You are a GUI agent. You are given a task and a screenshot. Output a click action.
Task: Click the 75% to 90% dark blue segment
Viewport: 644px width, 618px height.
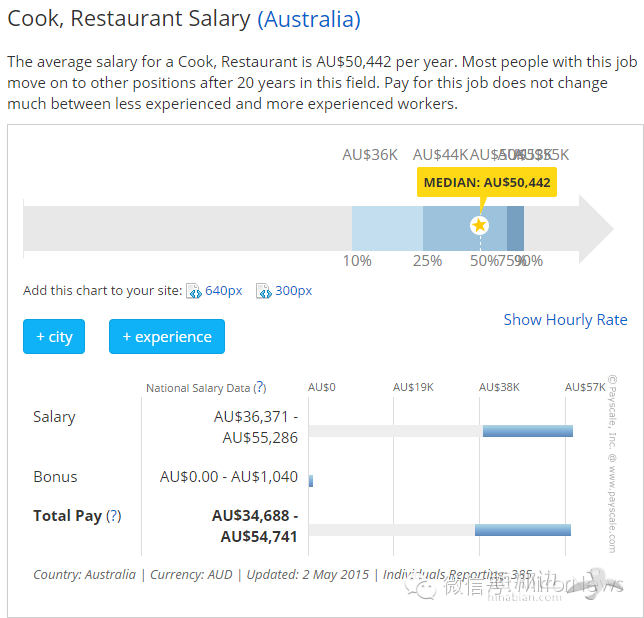tap(515, 228)
